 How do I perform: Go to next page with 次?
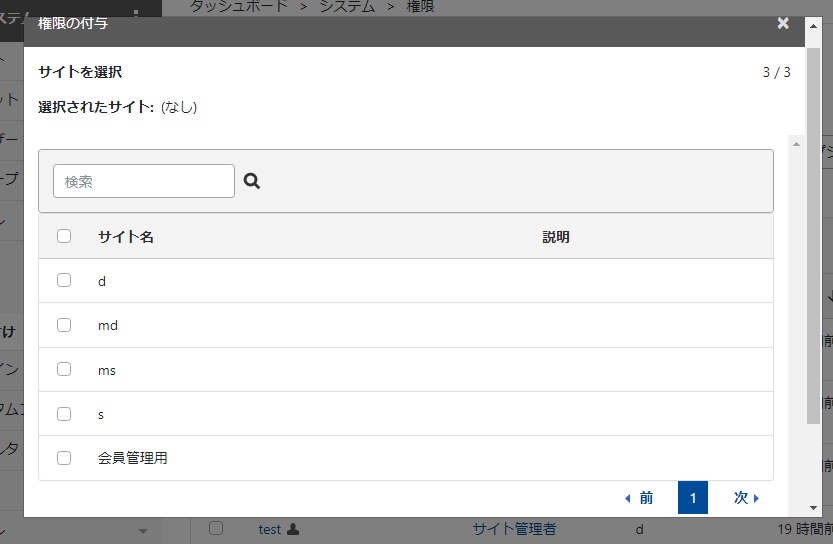click(746, 498)
